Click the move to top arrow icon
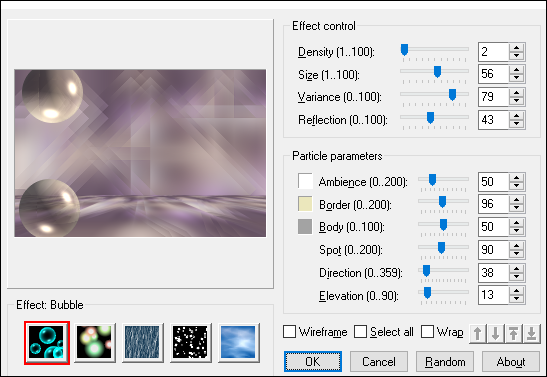 pyautogui.click(x=514, y=333)
